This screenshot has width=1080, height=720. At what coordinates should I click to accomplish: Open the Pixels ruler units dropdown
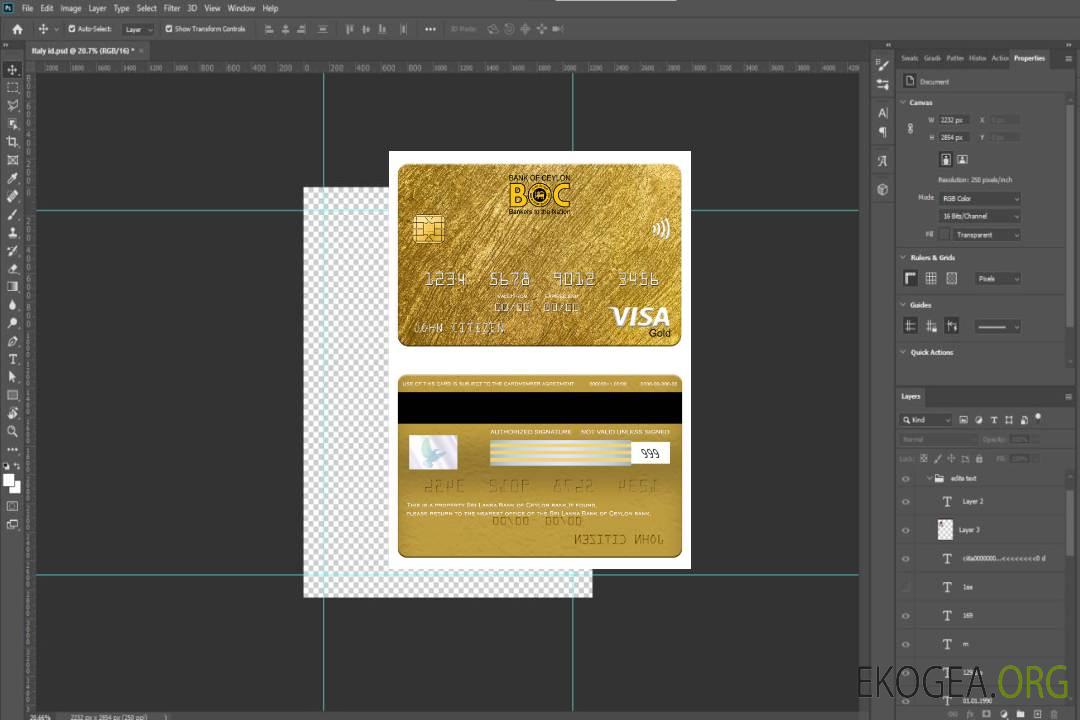click(998, 278)
